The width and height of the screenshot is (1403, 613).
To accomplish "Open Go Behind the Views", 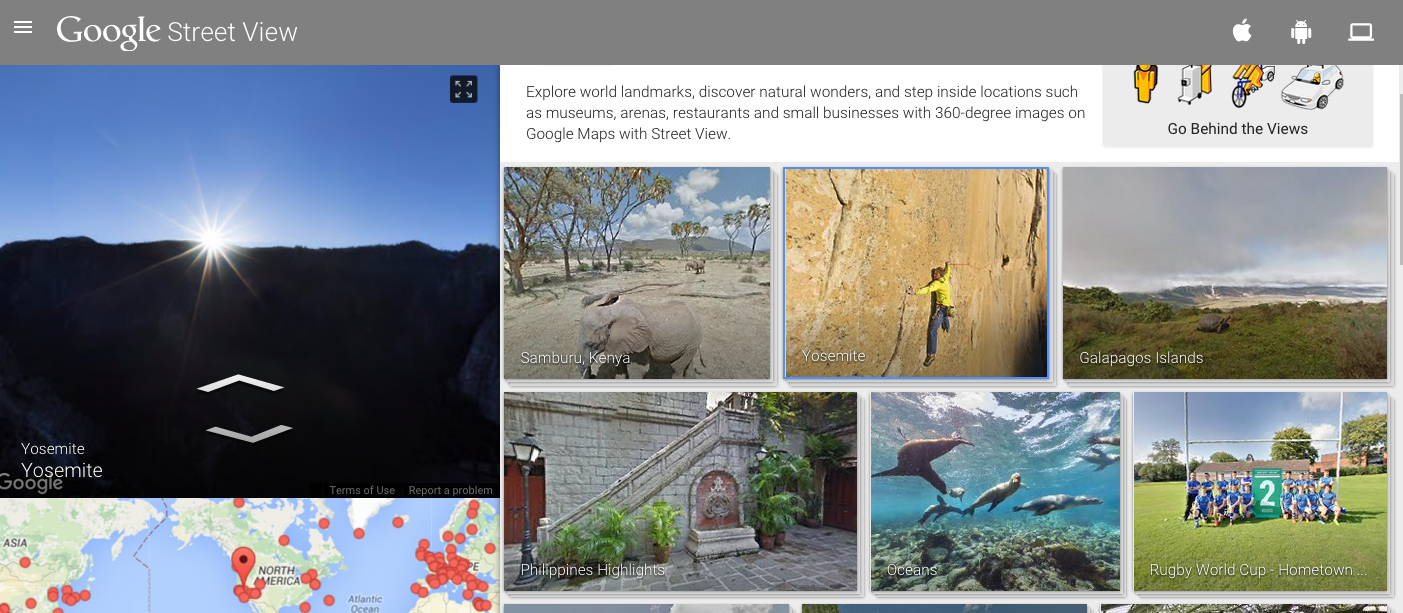I will pos(1237,128).
